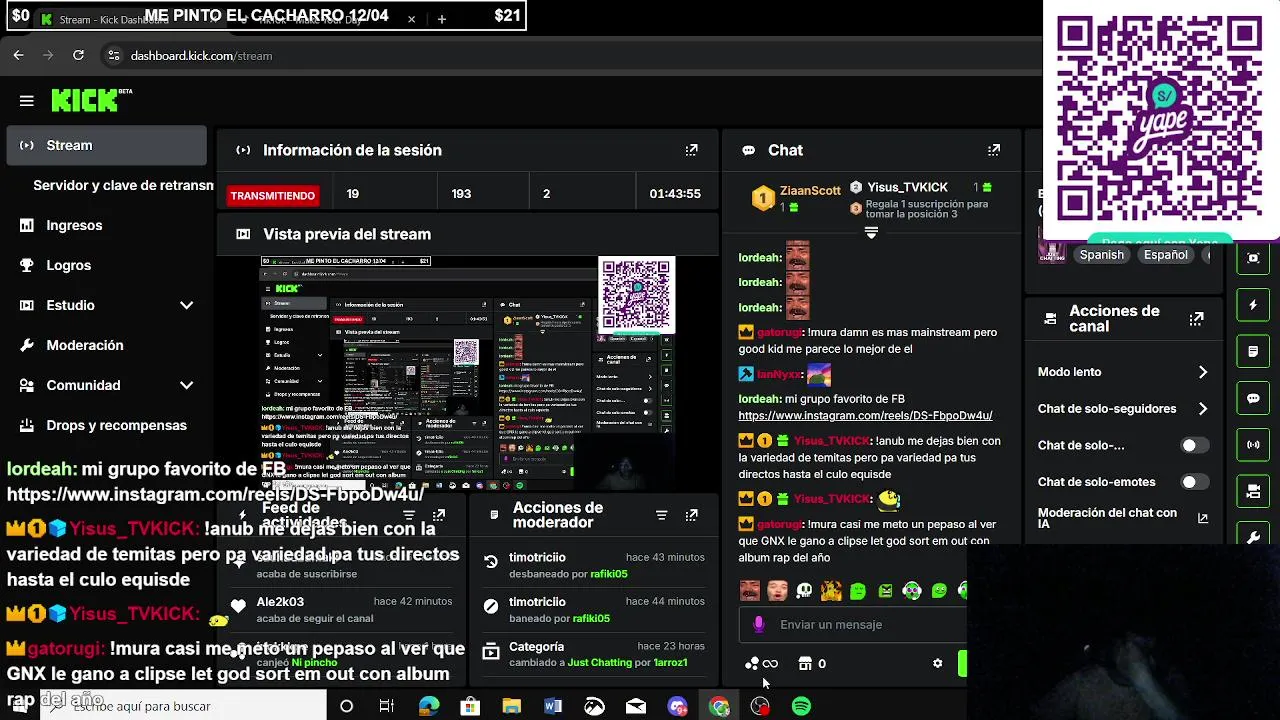Open the Instagram reels link in chat

click(865, 415)
